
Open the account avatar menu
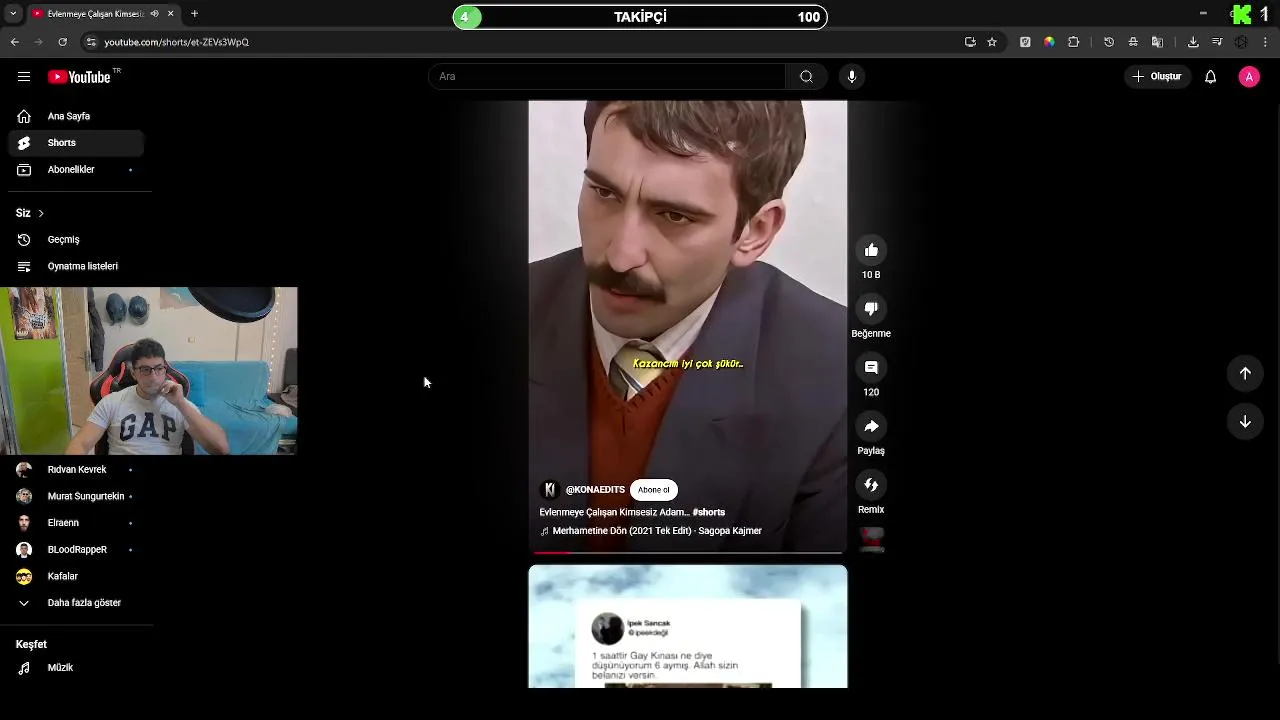coord(1249,77)
